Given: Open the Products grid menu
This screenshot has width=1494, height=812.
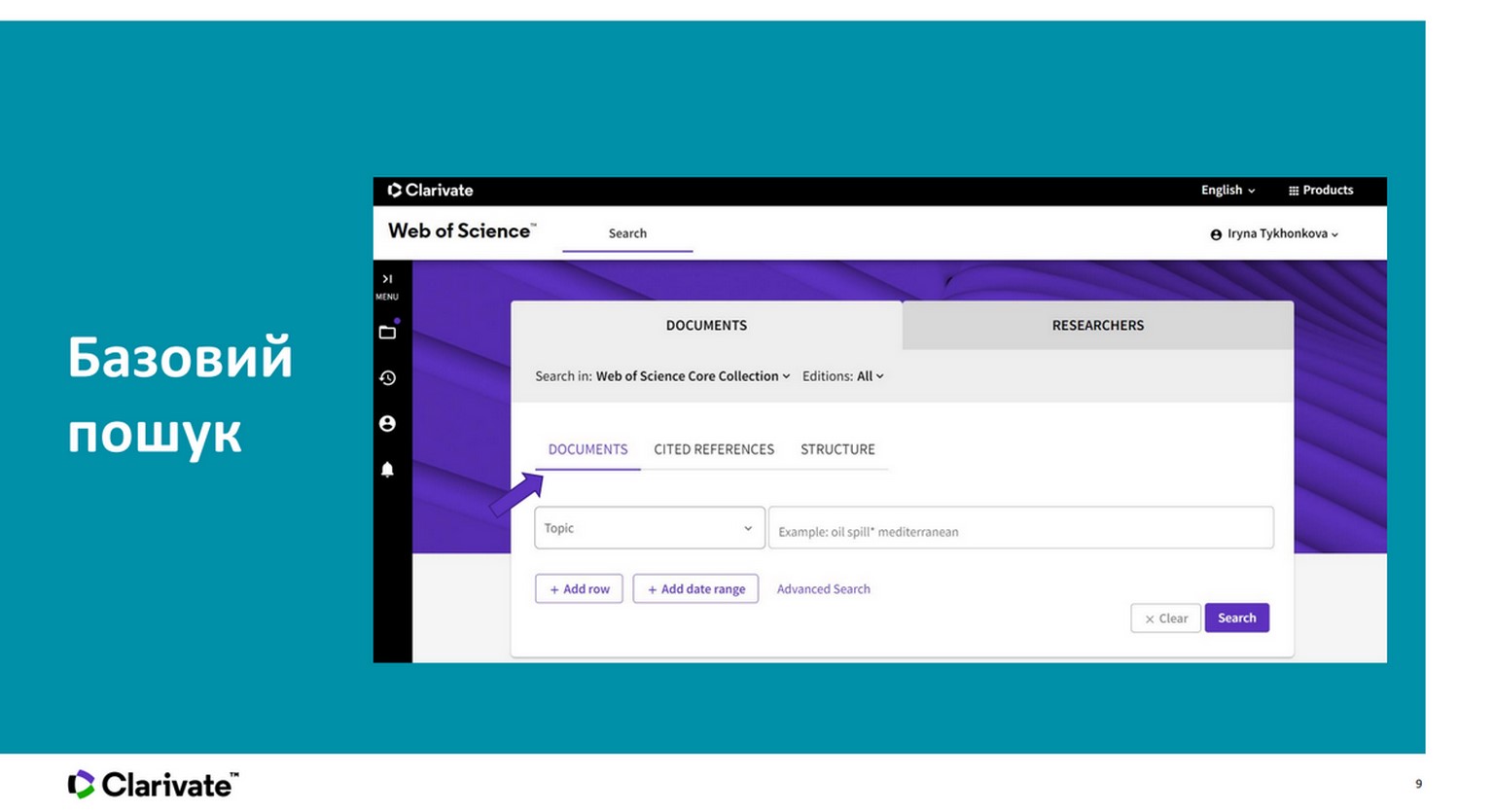Looking at the screenshot, I should pyautogui.click(x=1320, y=191).
